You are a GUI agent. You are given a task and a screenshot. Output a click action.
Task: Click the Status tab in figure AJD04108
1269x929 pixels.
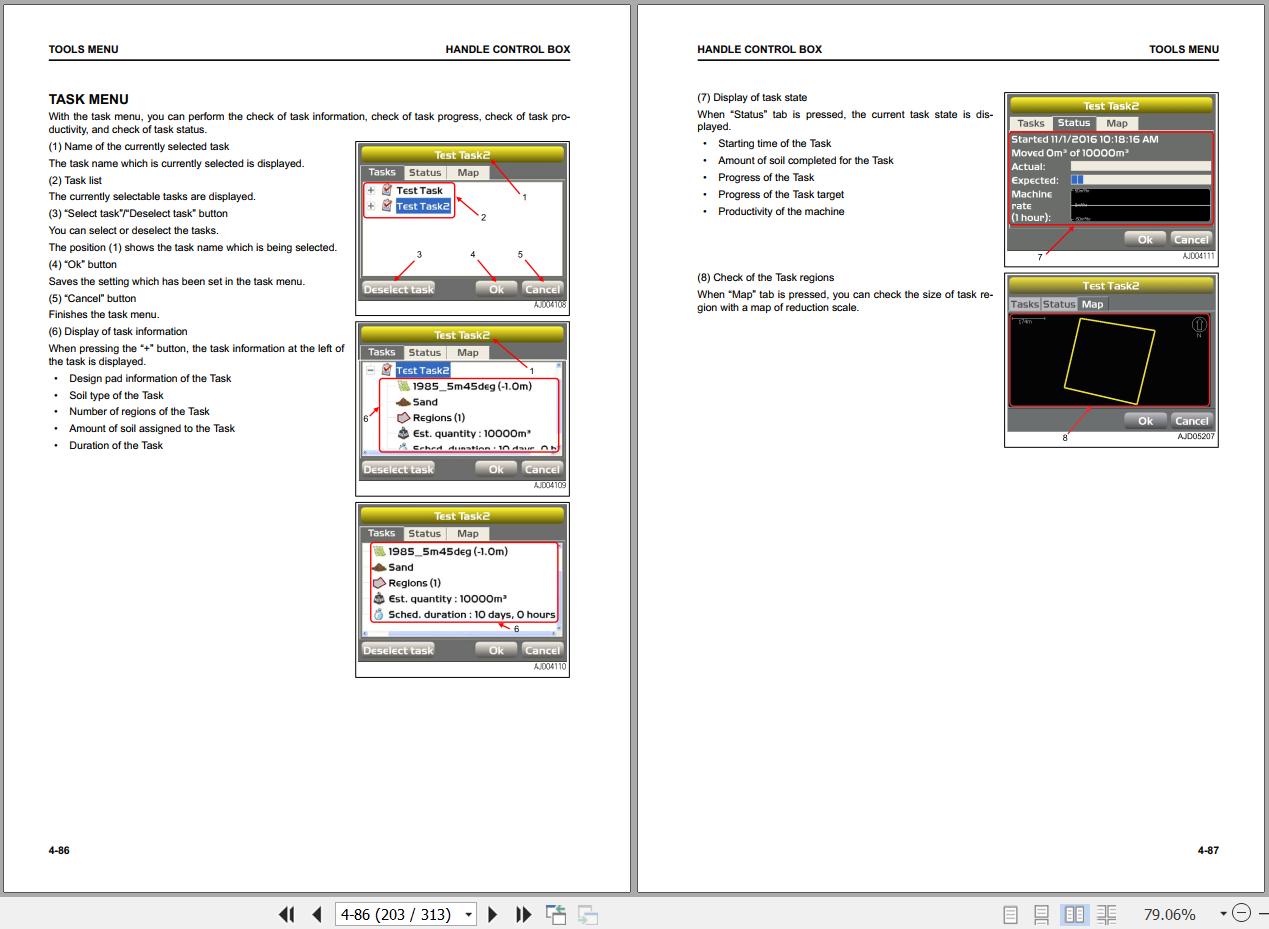[424, 172]
